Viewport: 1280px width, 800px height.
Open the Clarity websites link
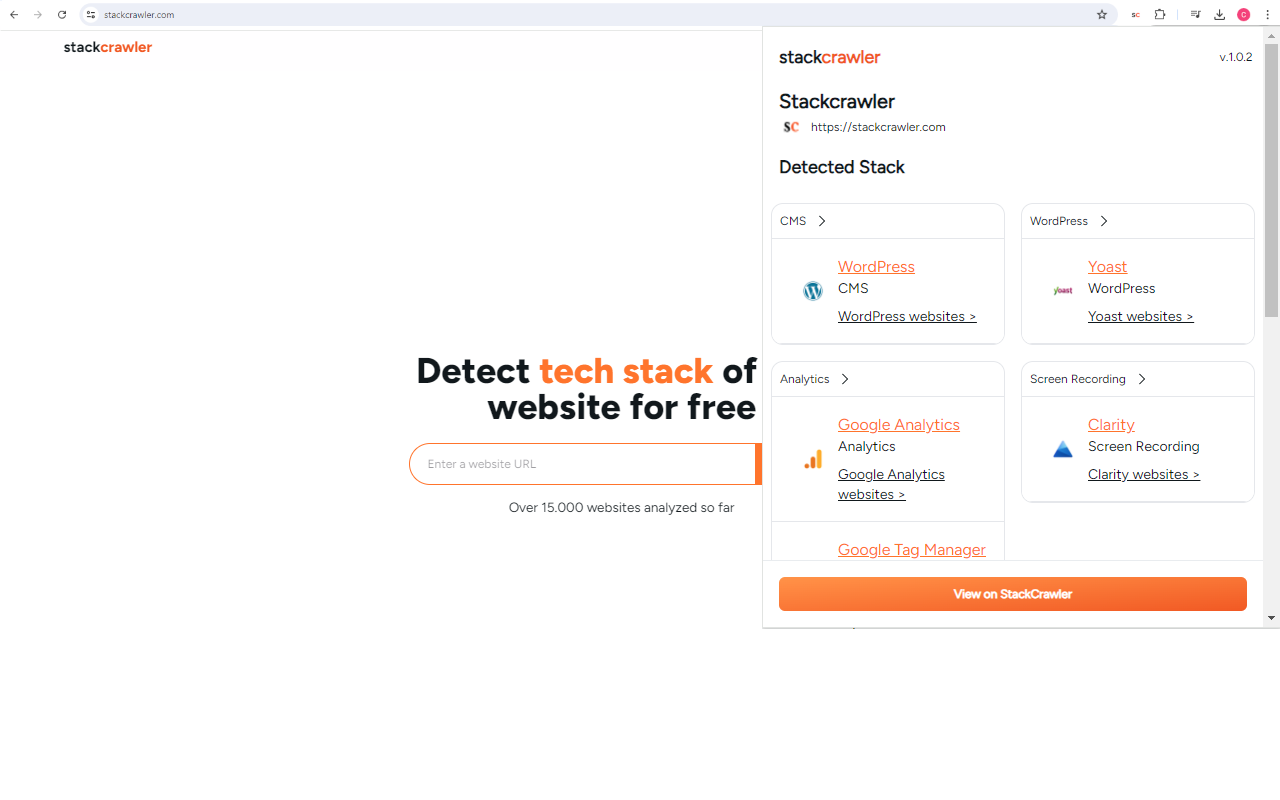(x=1144, y=474)
